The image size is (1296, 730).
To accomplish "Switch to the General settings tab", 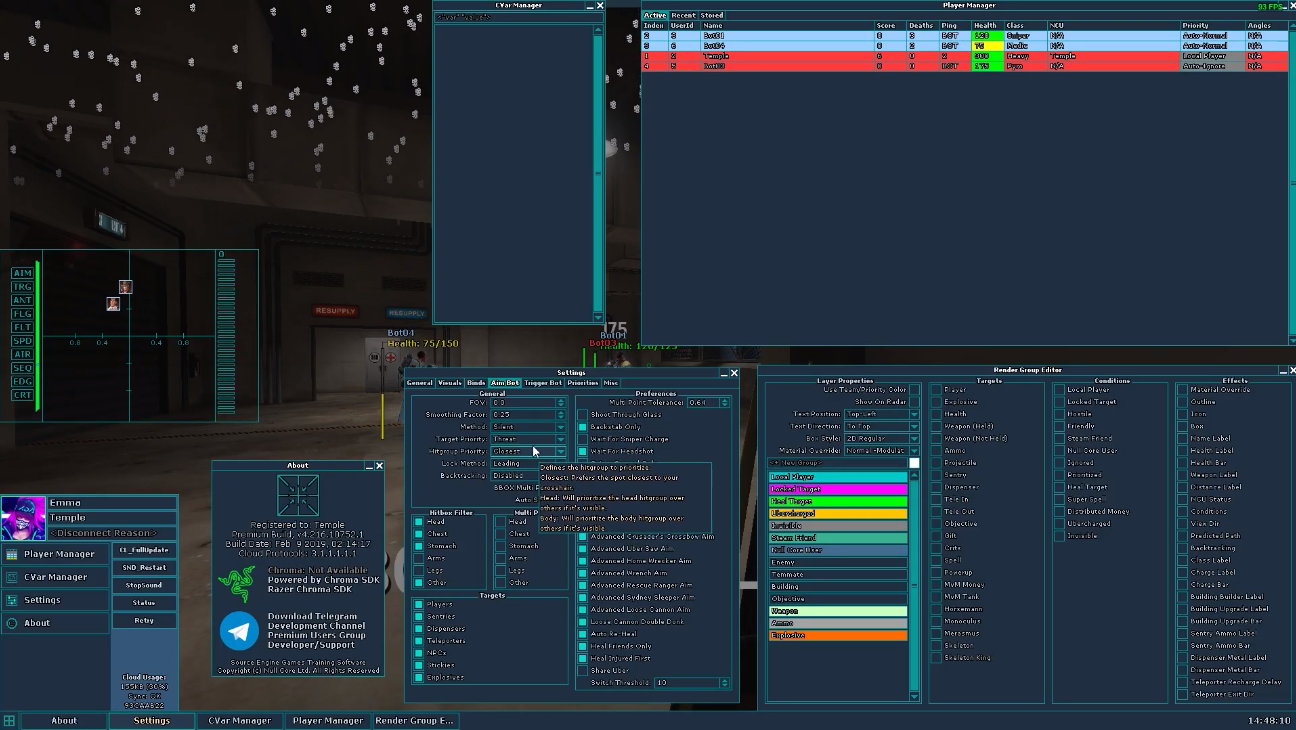I will (x=420, y=383).
